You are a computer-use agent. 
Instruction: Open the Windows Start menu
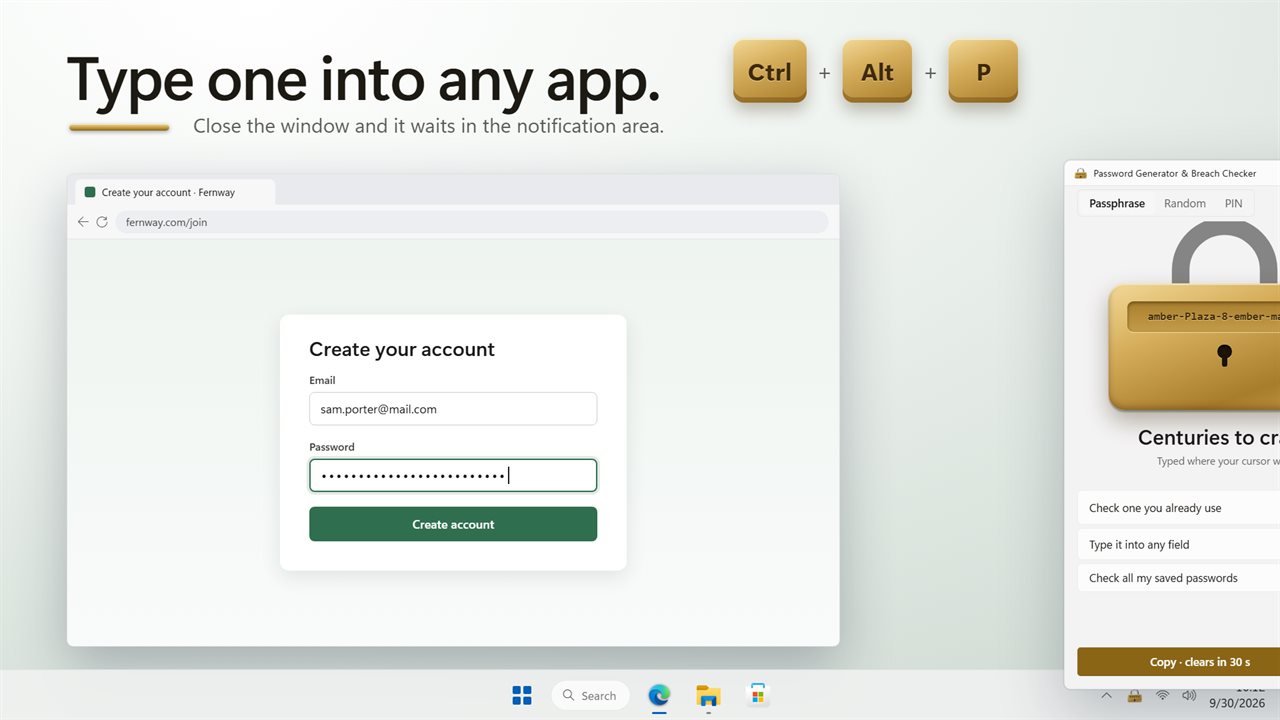click(x=522, y=695)
